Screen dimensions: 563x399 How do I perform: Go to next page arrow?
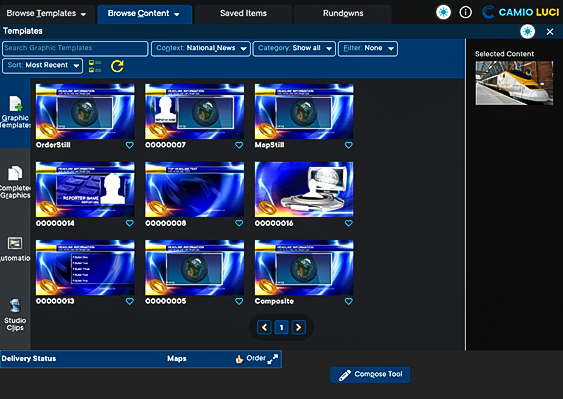tap(298, 327)
